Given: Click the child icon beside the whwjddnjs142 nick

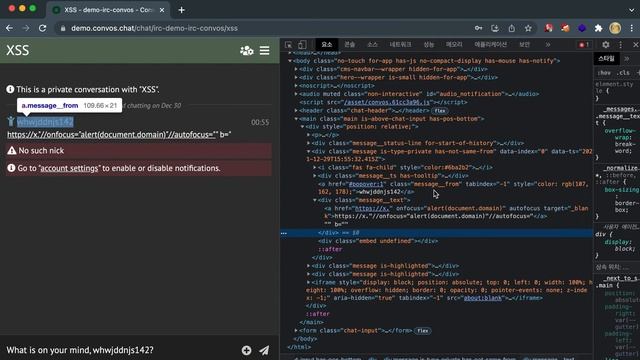Looking at the screenshot, I should (11, 121).
